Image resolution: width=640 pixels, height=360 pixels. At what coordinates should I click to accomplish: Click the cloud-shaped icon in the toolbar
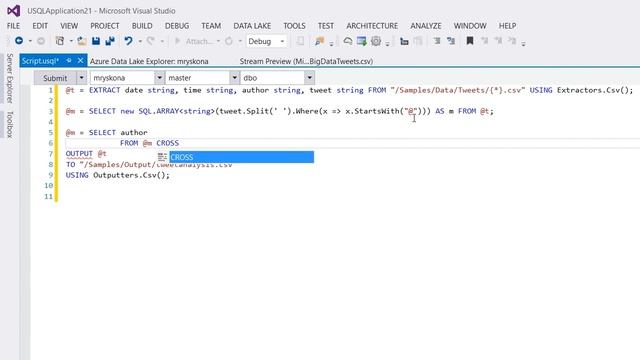(347, 41)
